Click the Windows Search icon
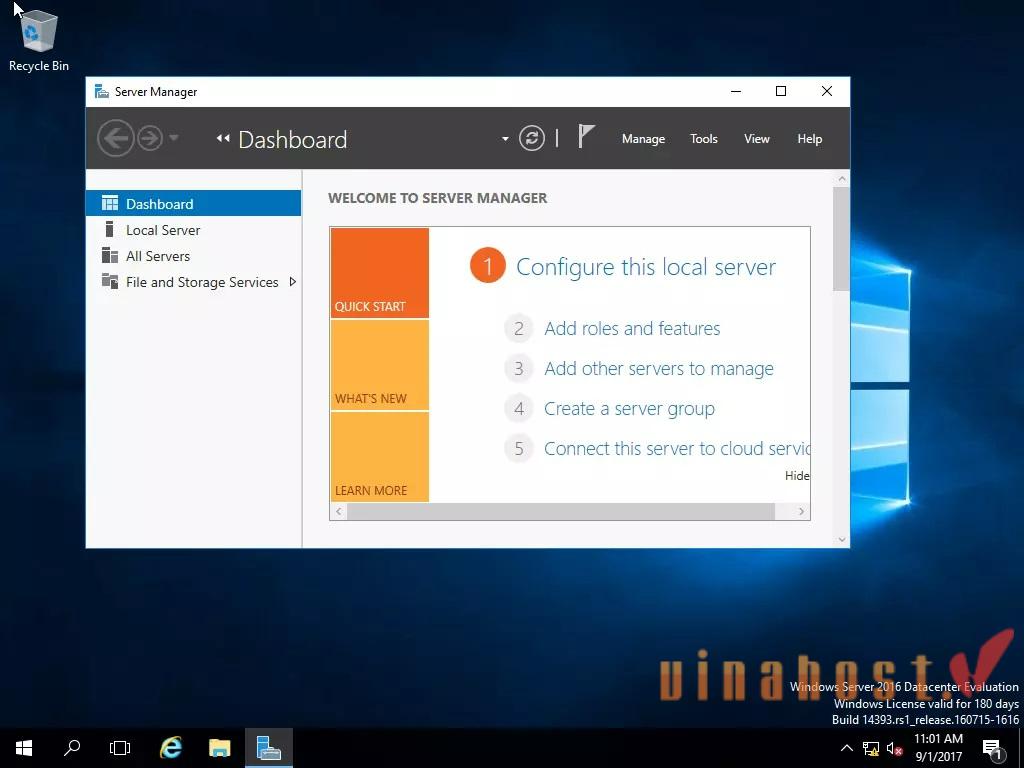1024x768 pixels. 71,747
